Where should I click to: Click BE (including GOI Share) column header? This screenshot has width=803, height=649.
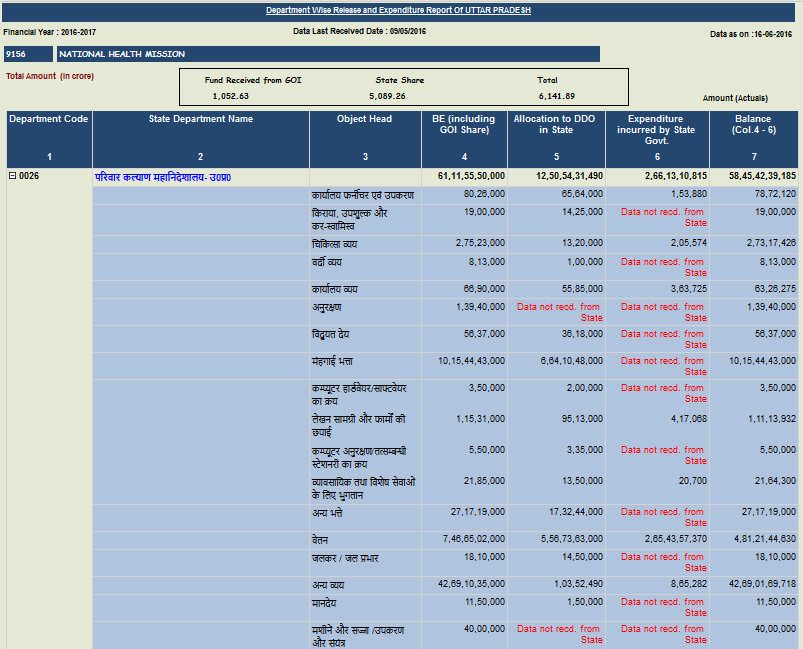pos(464,139)
